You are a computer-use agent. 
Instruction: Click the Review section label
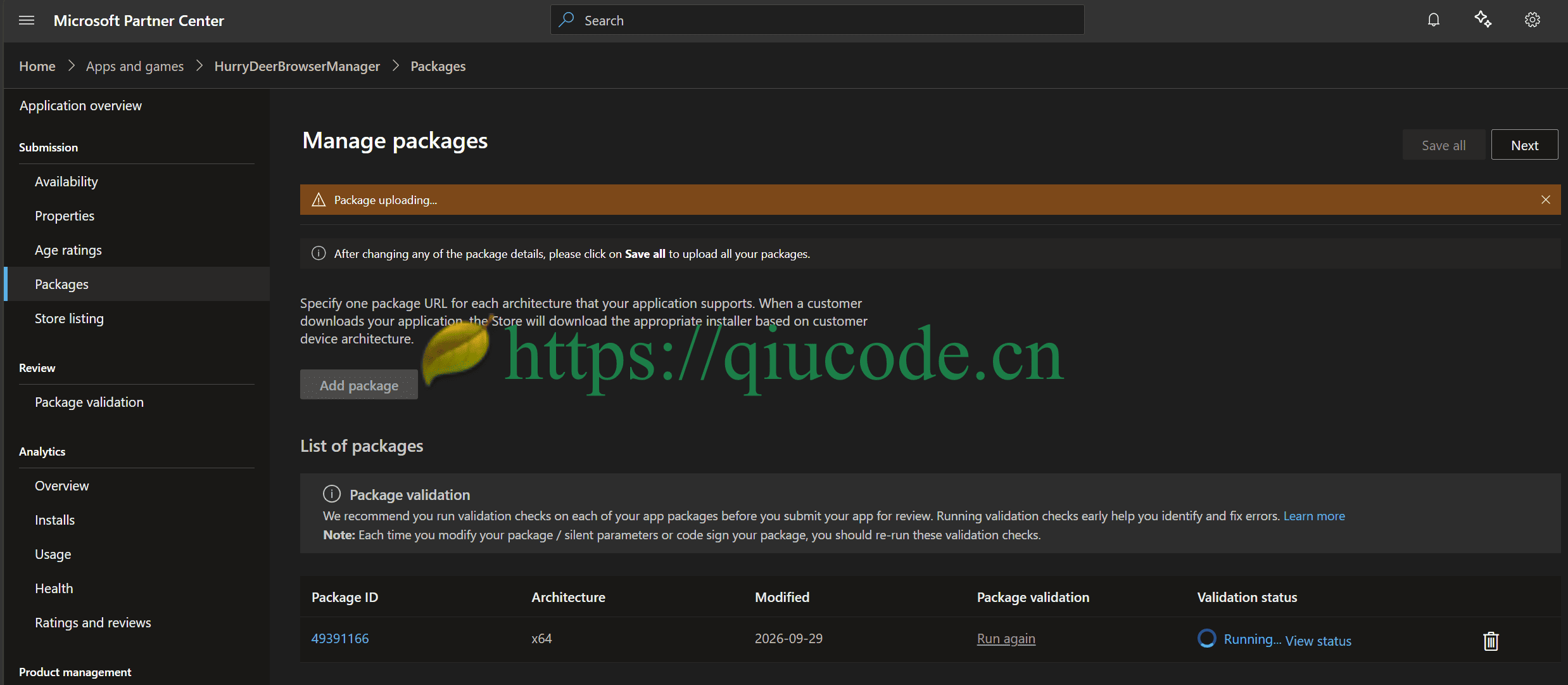click(37, 368)
